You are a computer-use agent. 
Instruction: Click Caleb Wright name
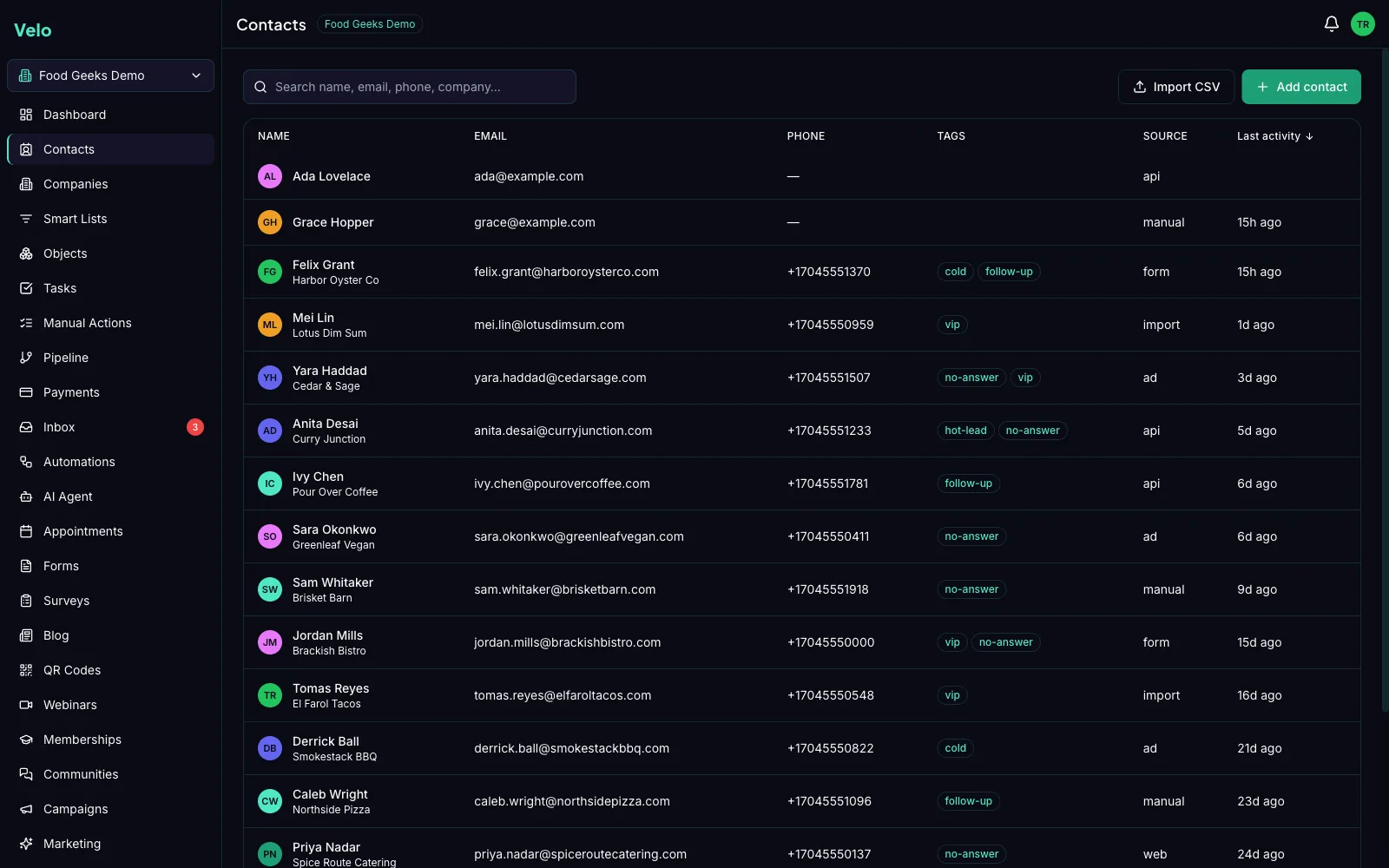[x=330, y=794]
